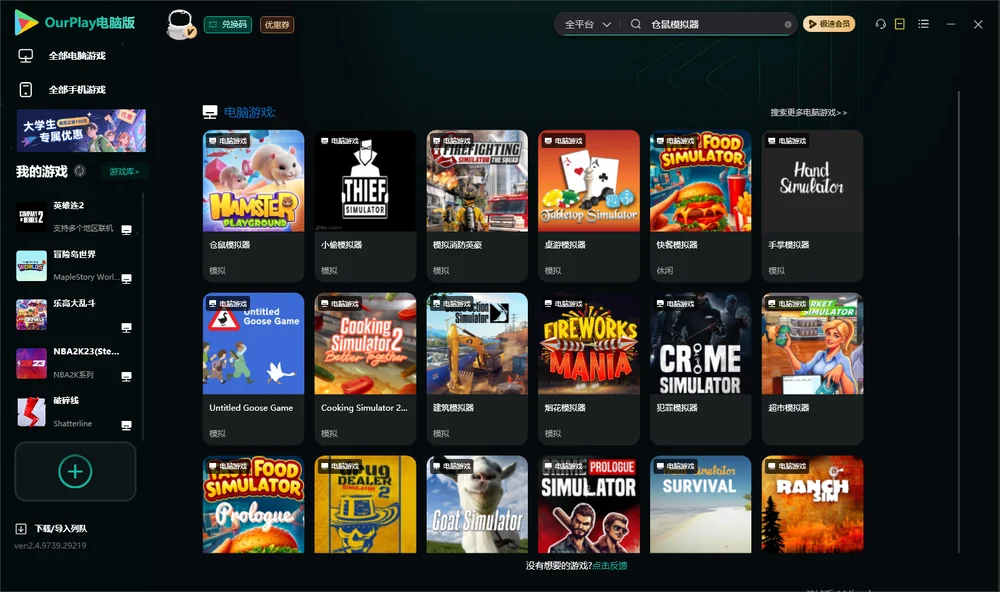Open the Goat Simulator game card
This screenshot has height=592, width=1000.
(x=477, y=504)
